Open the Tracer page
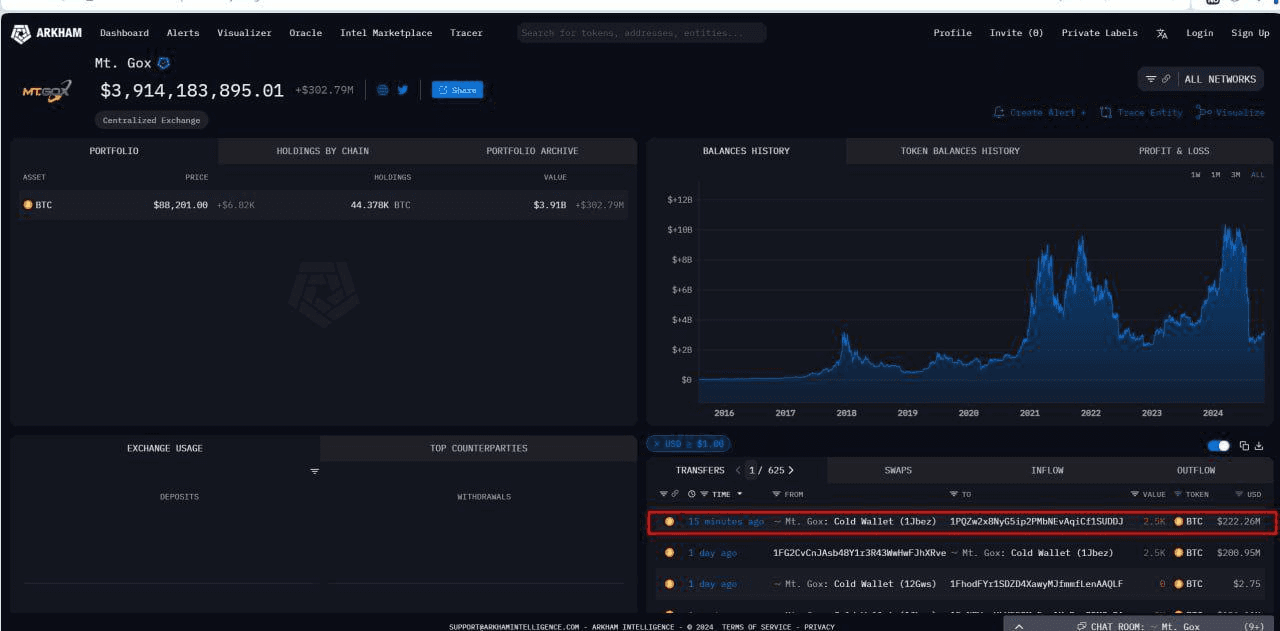This screenshot has height=631, width=1280. (x=466, y=33)
